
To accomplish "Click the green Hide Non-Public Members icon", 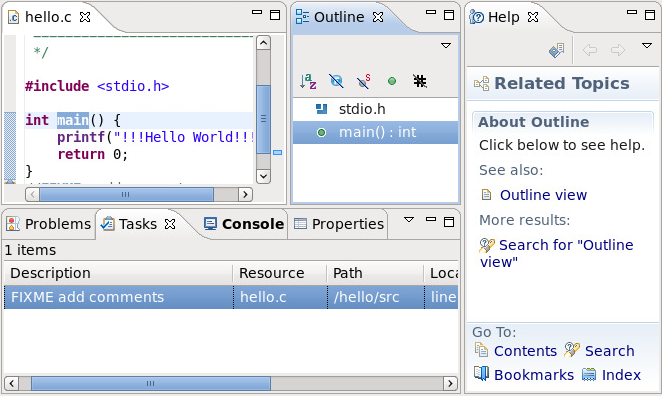I will pos(392,81).
